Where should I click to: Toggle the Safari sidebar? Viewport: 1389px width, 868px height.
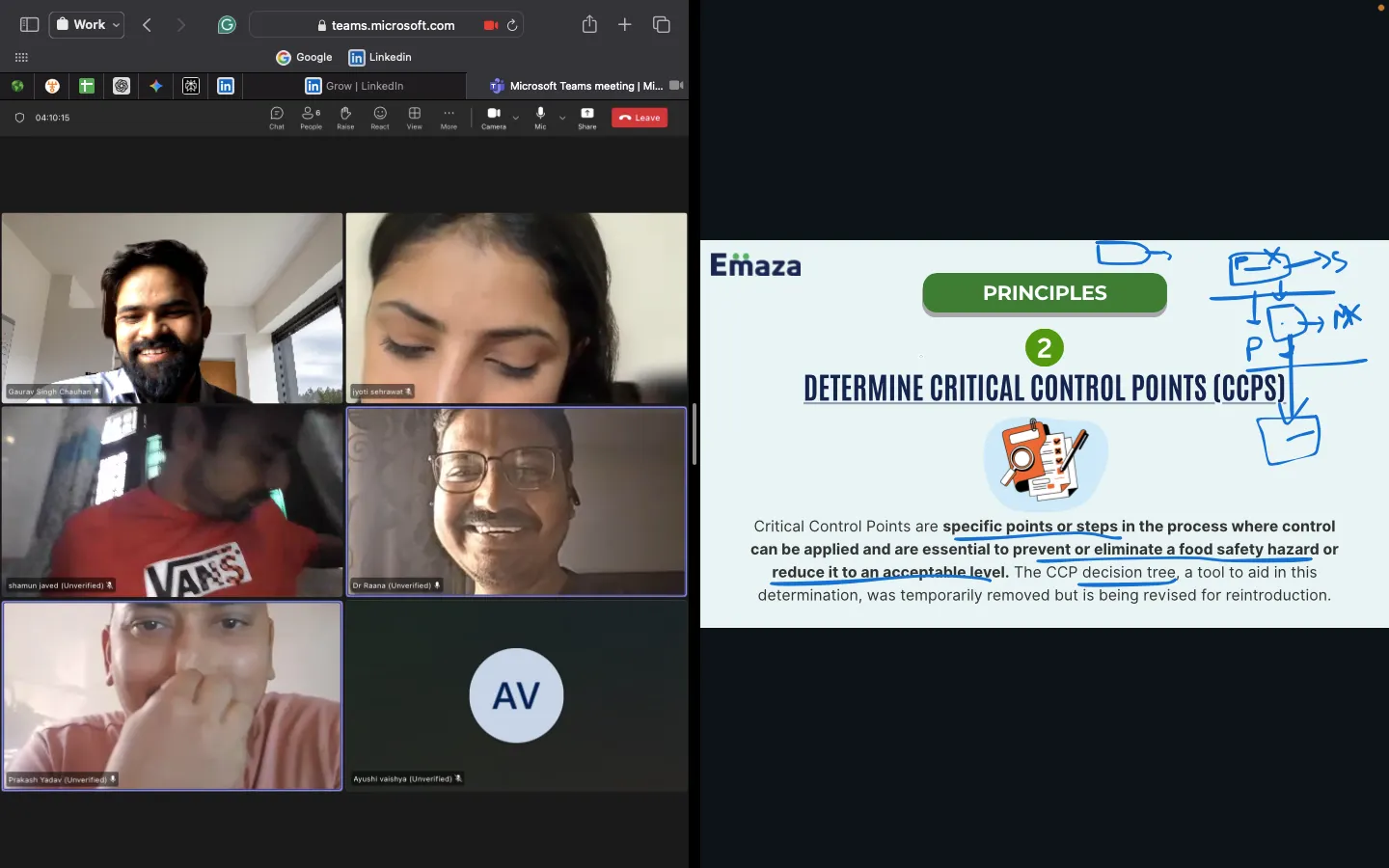(29, 25)
